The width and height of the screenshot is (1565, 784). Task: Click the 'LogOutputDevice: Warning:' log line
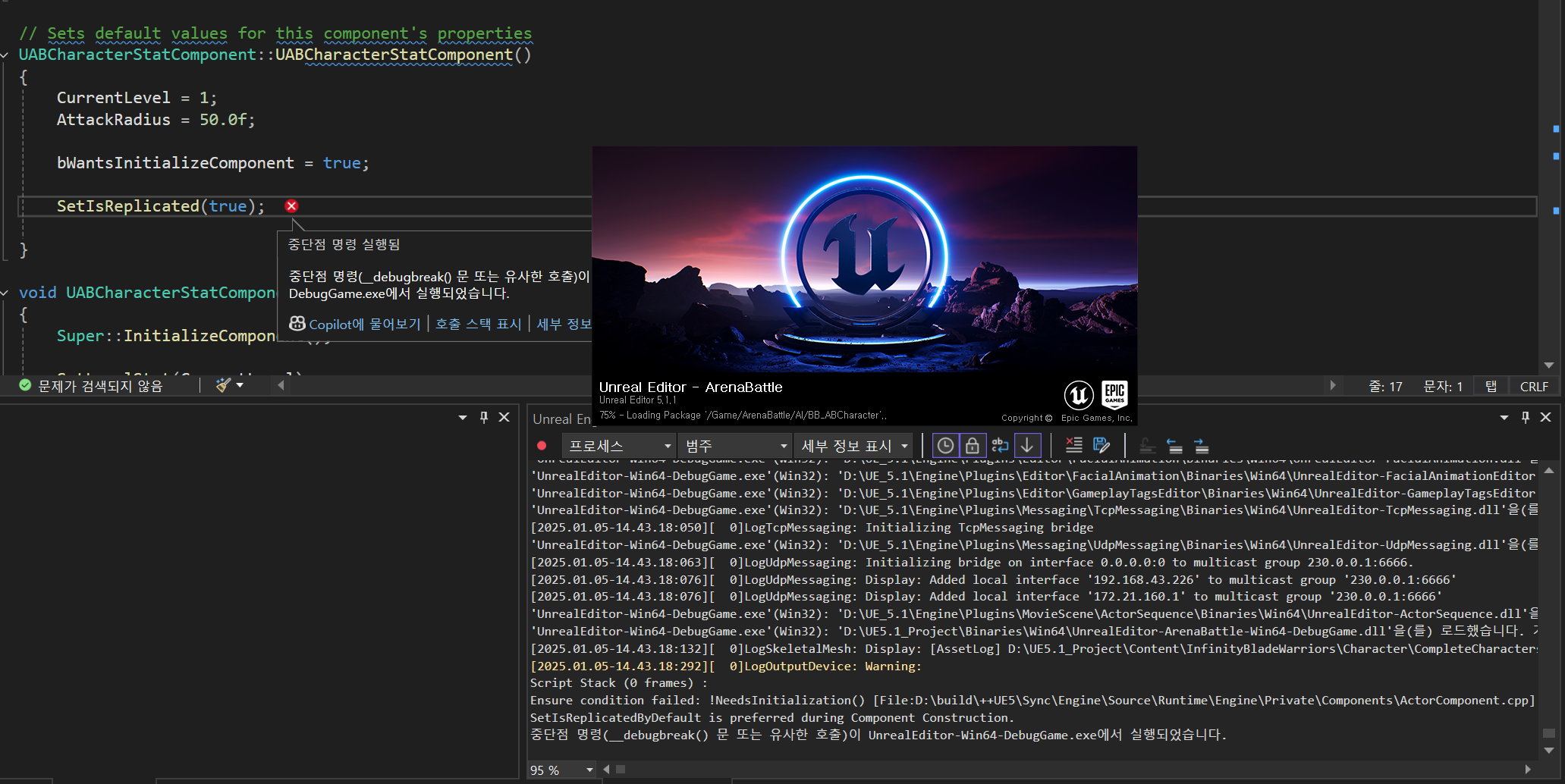click(726, 666)
